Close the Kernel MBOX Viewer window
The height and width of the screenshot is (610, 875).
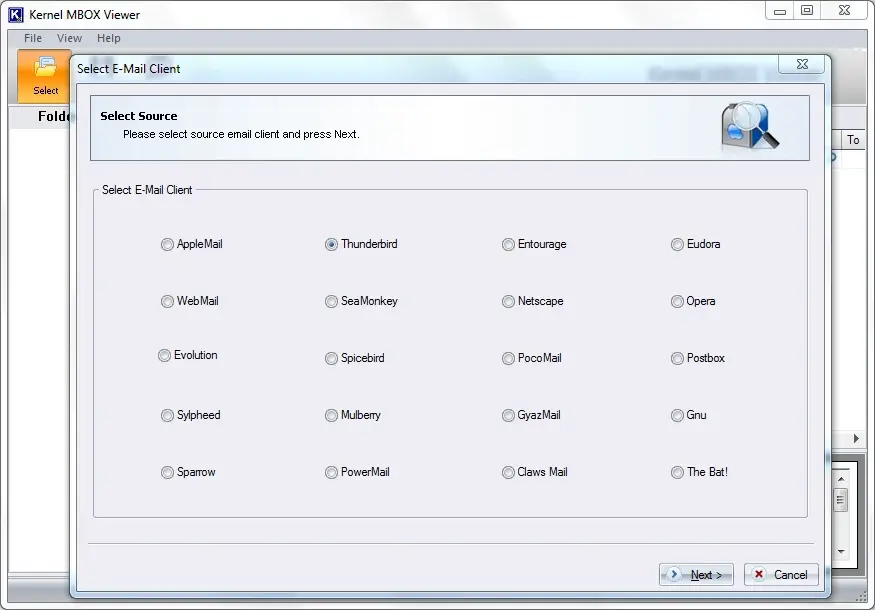844,11
